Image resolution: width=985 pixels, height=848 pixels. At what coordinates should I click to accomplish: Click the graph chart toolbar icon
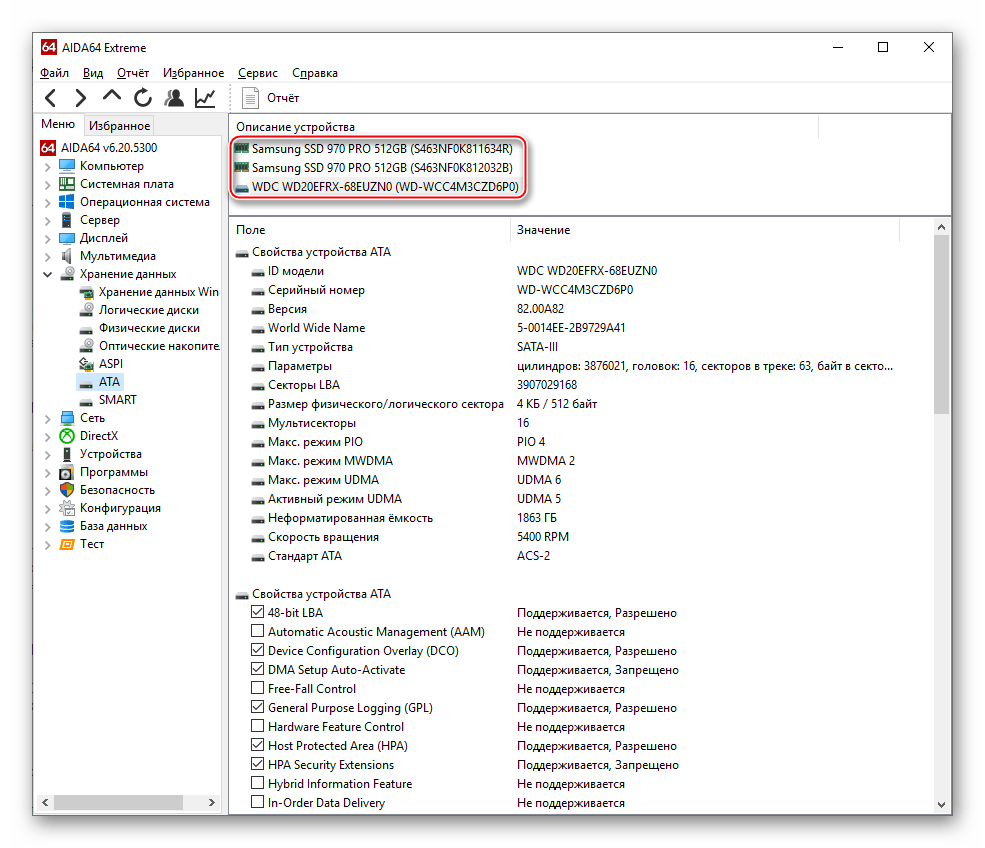(x=204, y=98)
